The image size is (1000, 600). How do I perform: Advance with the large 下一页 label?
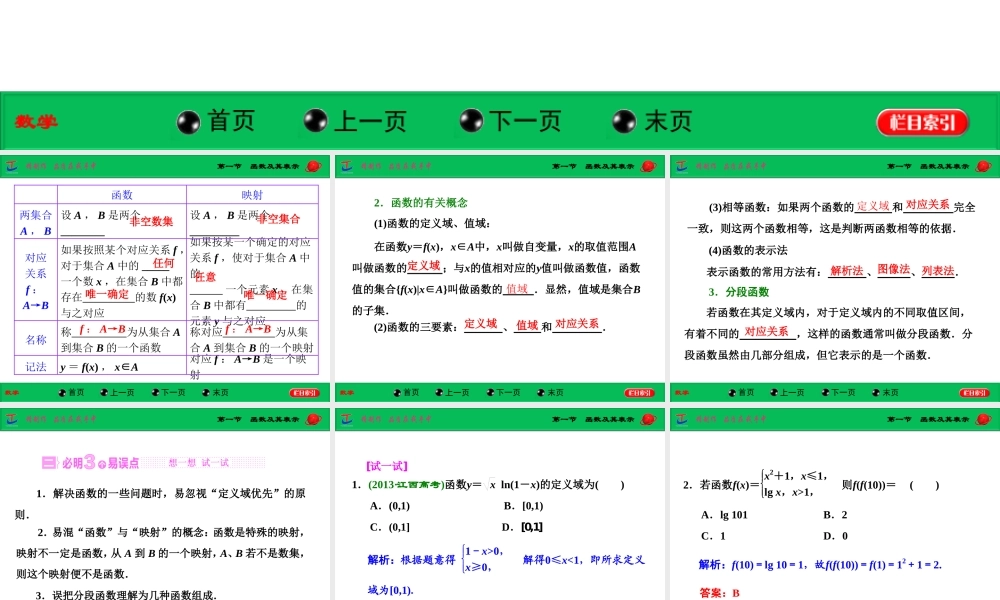click(x=526, y=121)
